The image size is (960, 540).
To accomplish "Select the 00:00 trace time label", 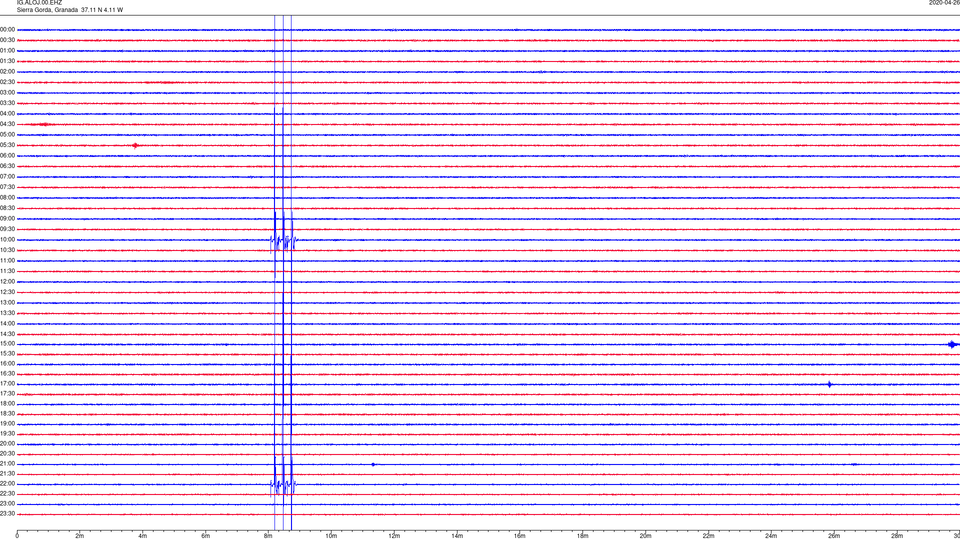I will (x=7, y=29).
